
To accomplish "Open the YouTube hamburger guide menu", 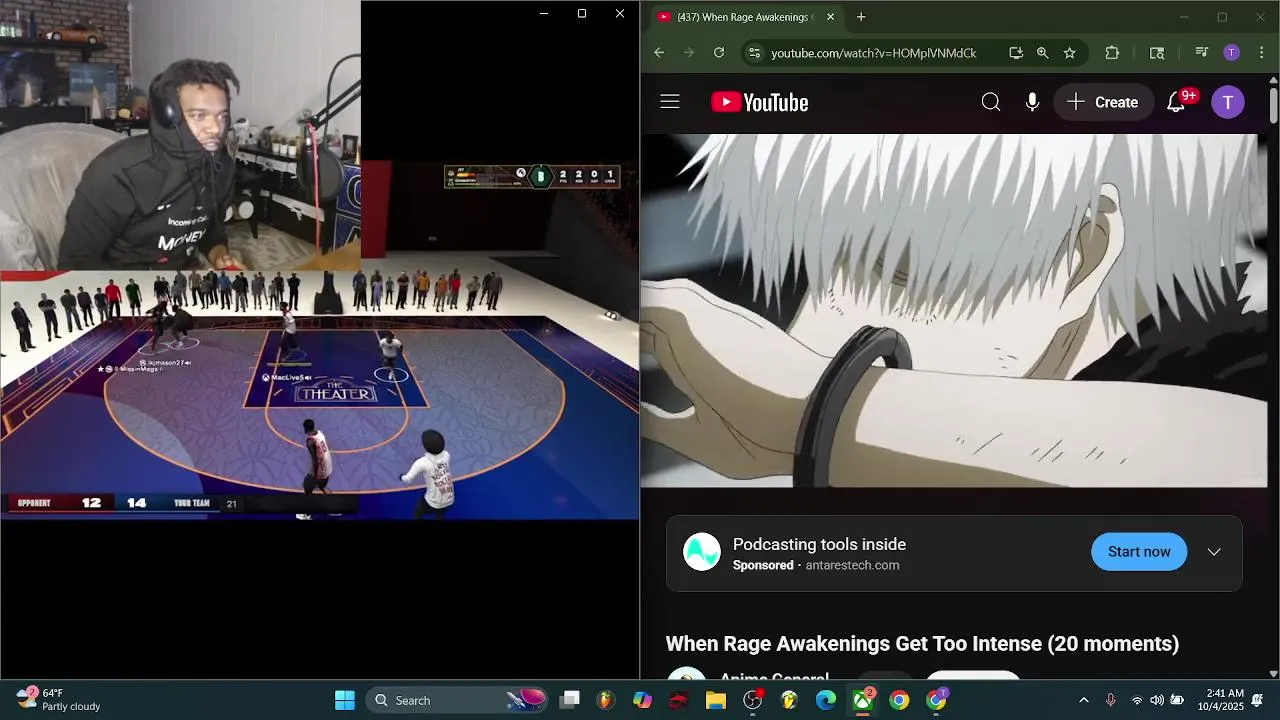I will point(670,102).
